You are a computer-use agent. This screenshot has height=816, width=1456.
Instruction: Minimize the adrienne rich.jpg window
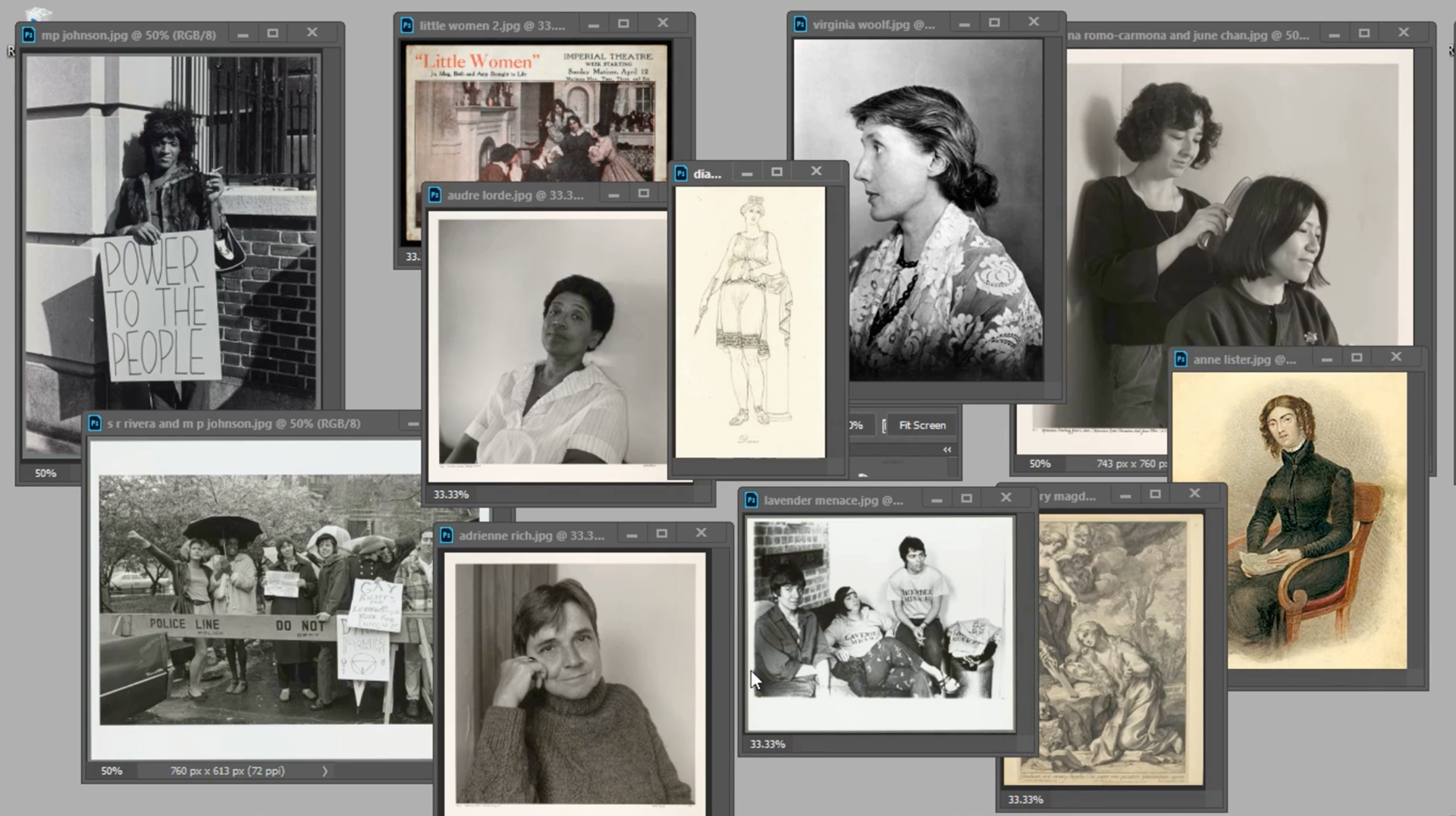coord(632,535)
